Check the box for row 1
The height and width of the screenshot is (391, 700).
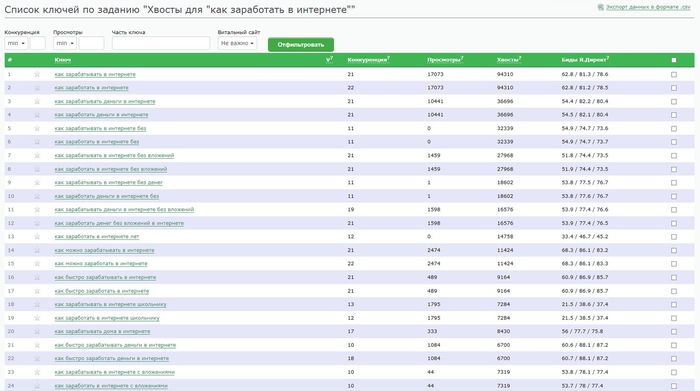click(x=674, y=75)
